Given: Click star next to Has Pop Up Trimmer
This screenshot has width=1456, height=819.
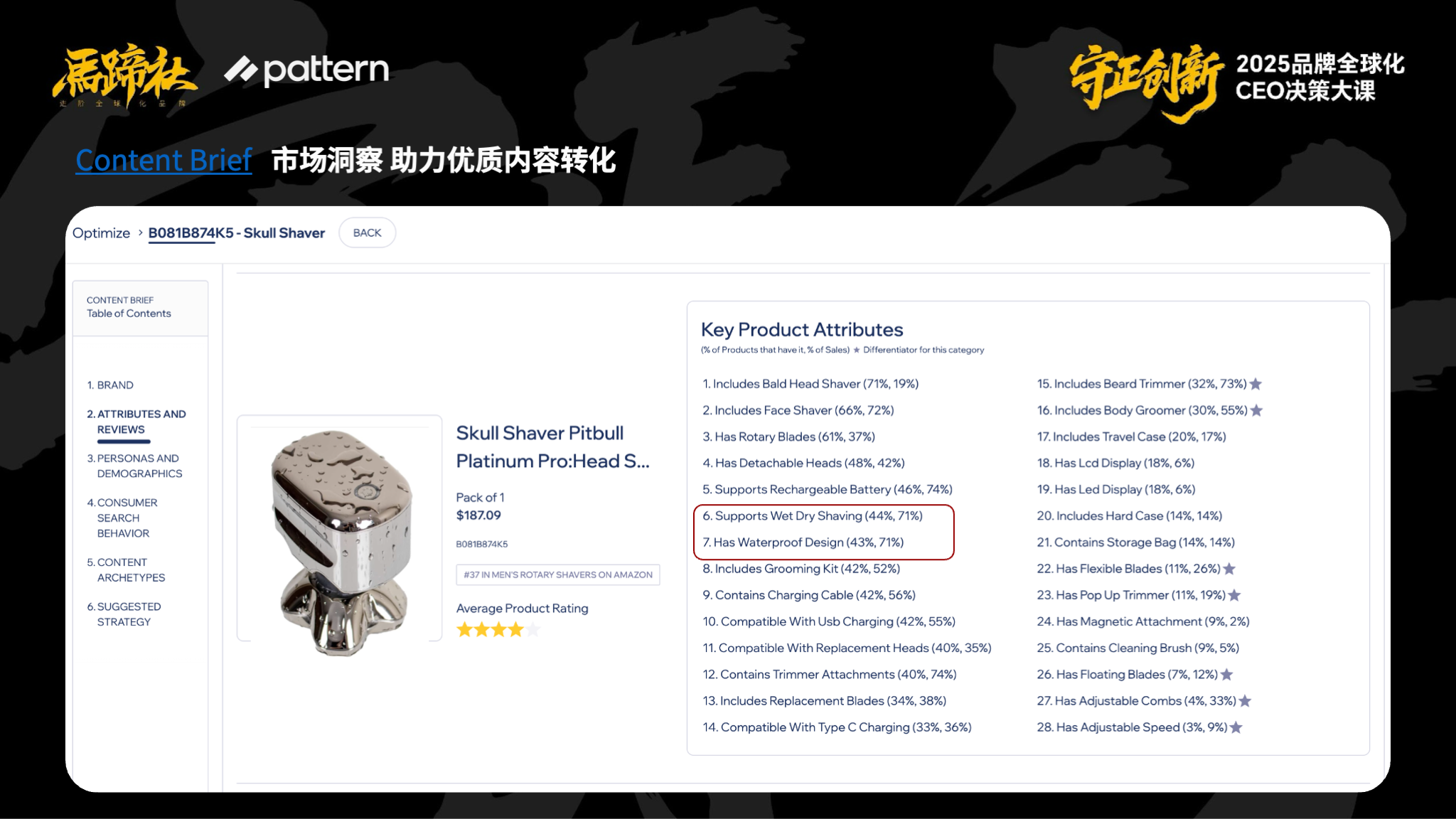Looking at the screenshot, I should 1234,595.
